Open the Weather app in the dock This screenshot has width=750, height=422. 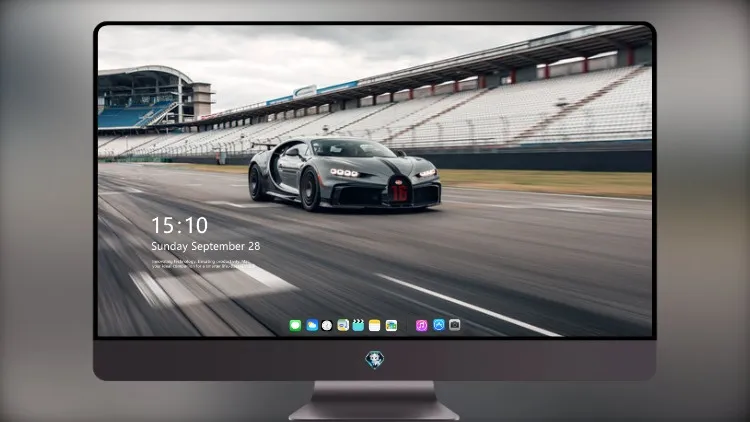coord(312,325)
